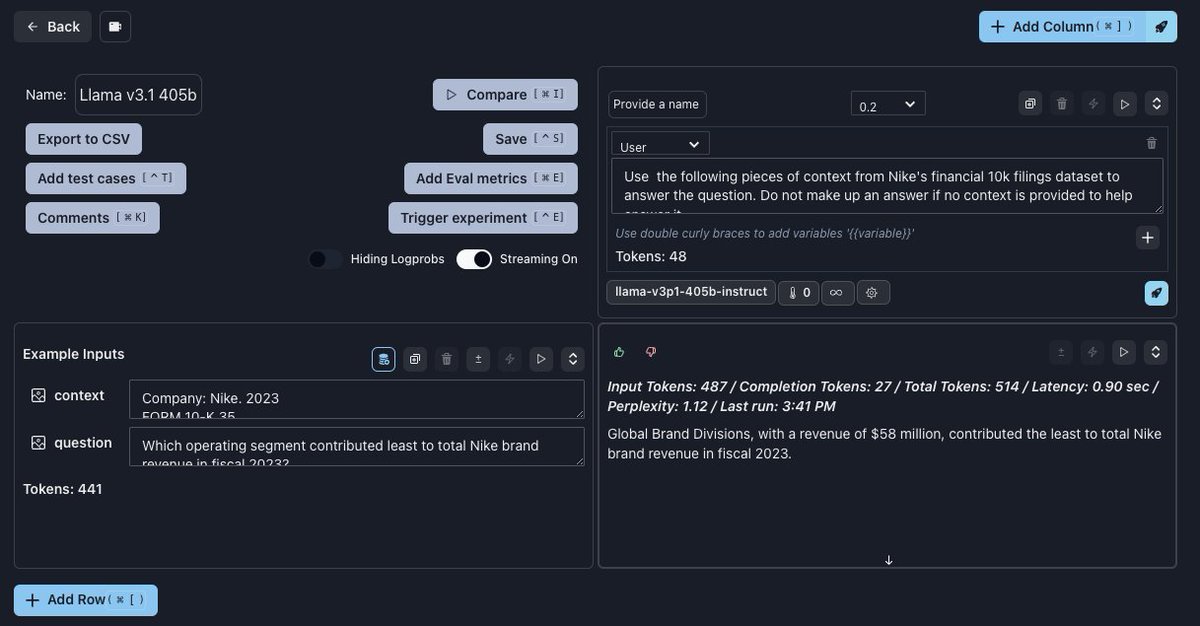The image size is (1200, 626).
Task: Select the 'Tokens: 441' text
Action: click(x=62, y=489)
